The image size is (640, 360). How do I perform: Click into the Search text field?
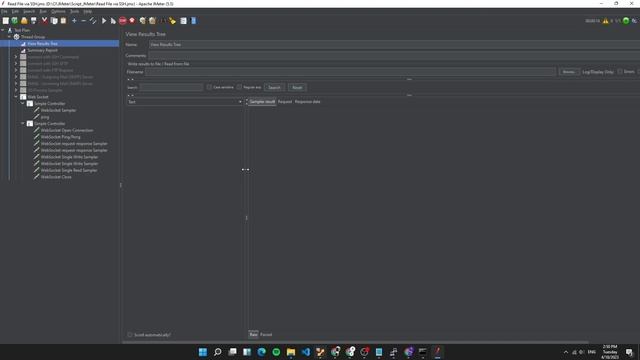click(171, 87)
